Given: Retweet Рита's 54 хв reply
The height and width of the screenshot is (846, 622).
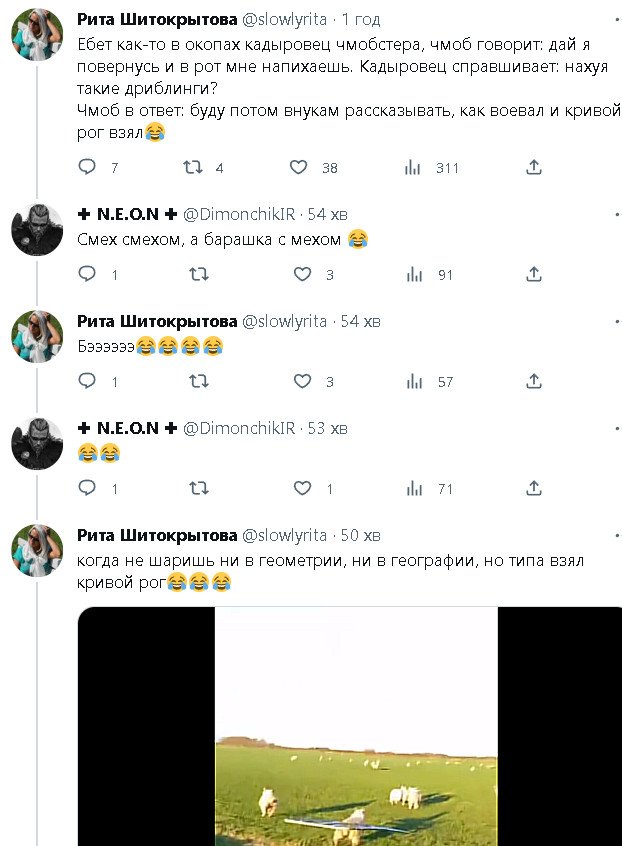Looking at the screenshot, I should point(199,381).
